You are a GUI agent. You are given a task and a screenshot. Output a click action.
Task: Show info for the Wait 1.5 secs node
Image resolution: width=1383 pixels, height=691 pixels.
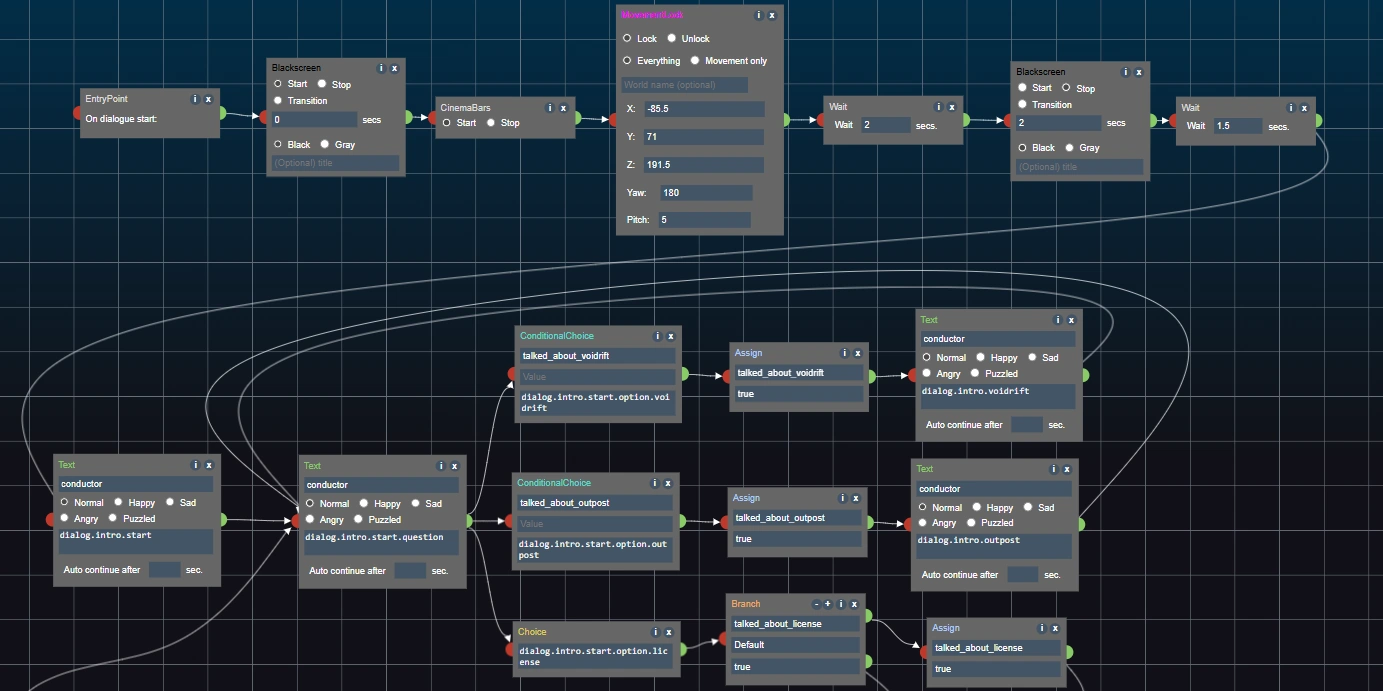[1291, 108]
